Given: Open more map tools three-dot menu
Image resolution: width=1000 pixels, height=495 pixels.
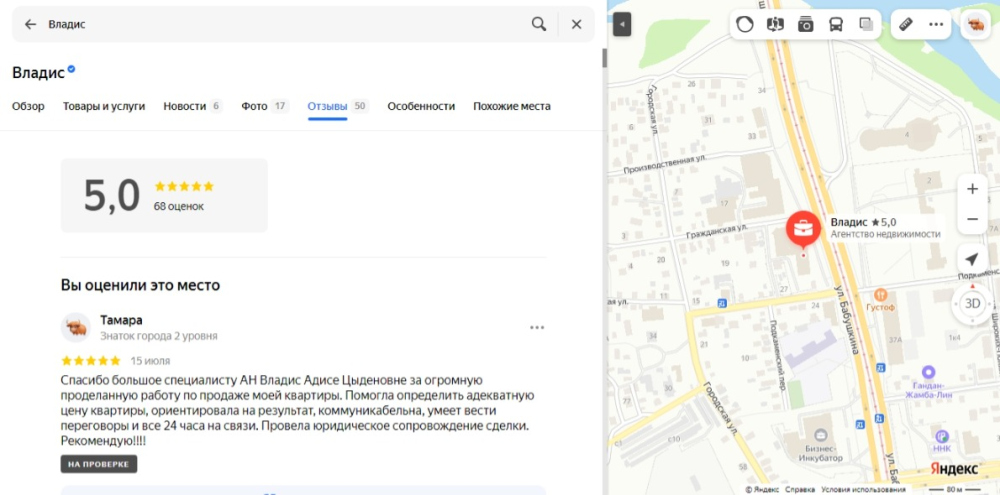Looking at the screenshot, I should click(x=936, y=25).
